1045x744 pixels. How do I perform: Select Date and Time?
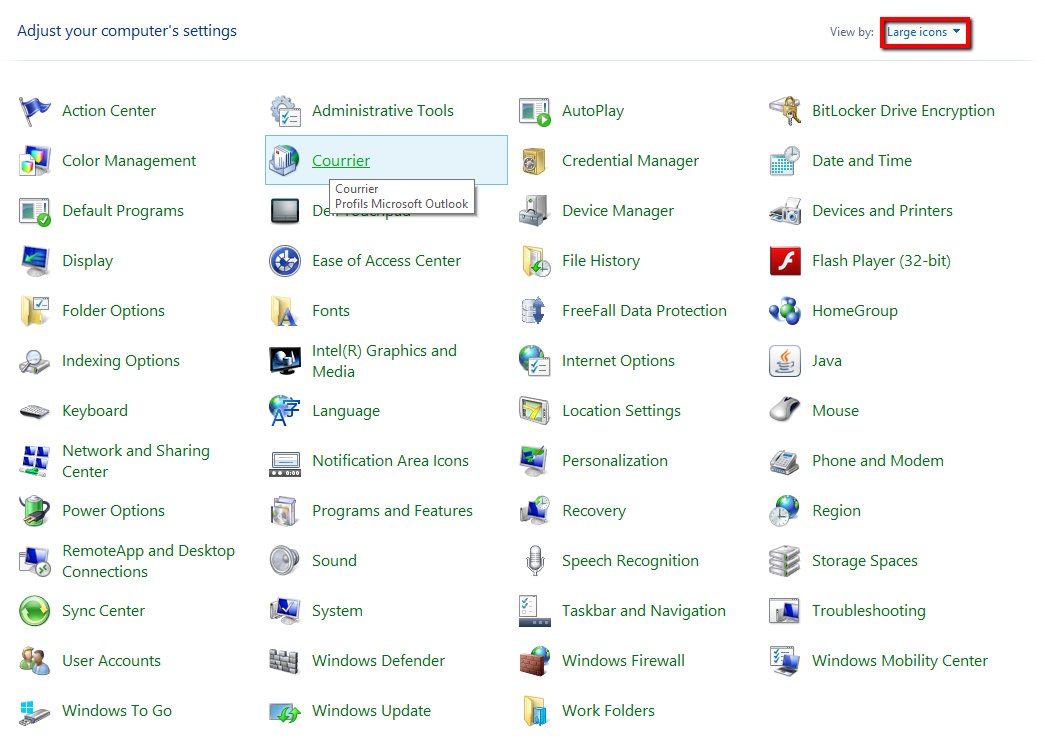(860, 160)
